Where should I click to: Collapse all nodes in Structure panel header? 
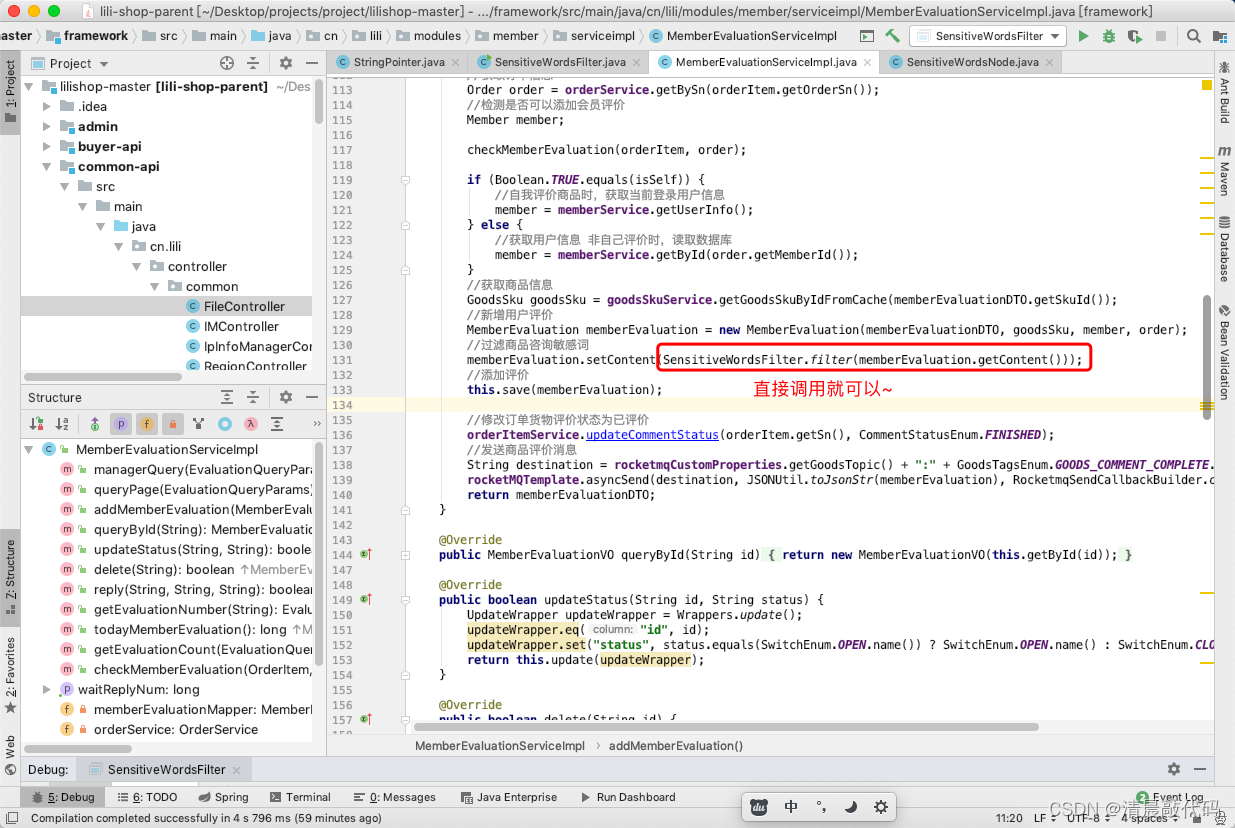255,397
